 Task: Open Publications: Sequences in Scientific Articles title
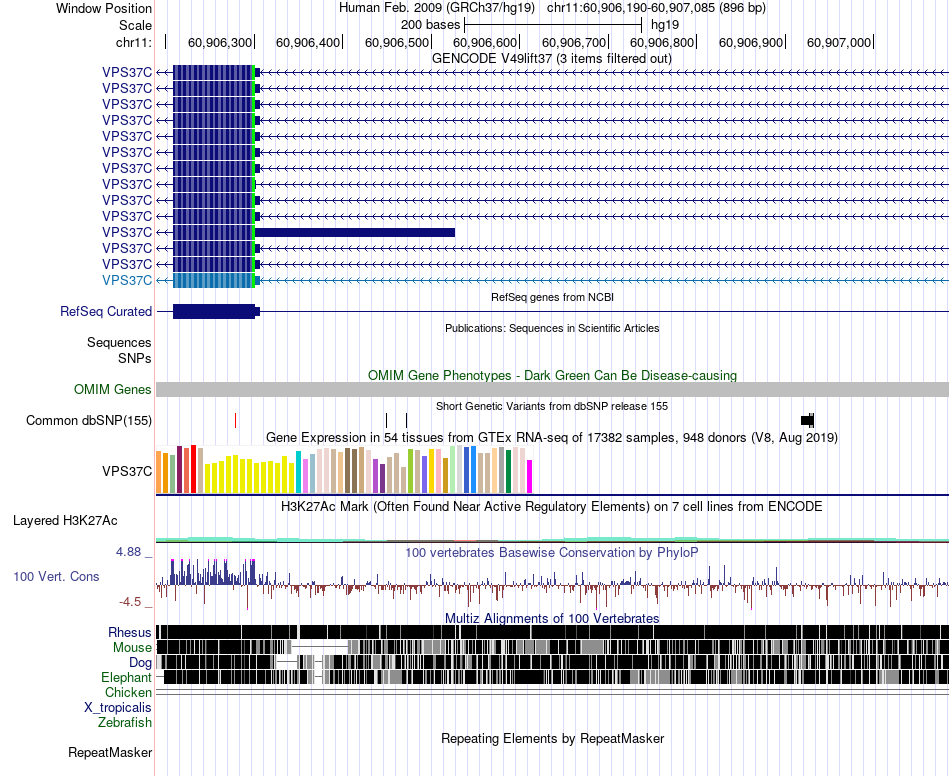[552, 328]
